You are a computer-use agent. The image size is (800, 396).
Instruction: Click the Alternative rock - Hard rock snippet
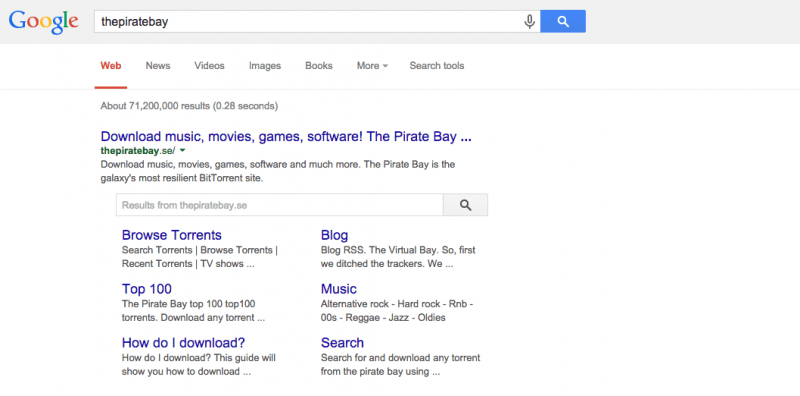pos(397,311)
